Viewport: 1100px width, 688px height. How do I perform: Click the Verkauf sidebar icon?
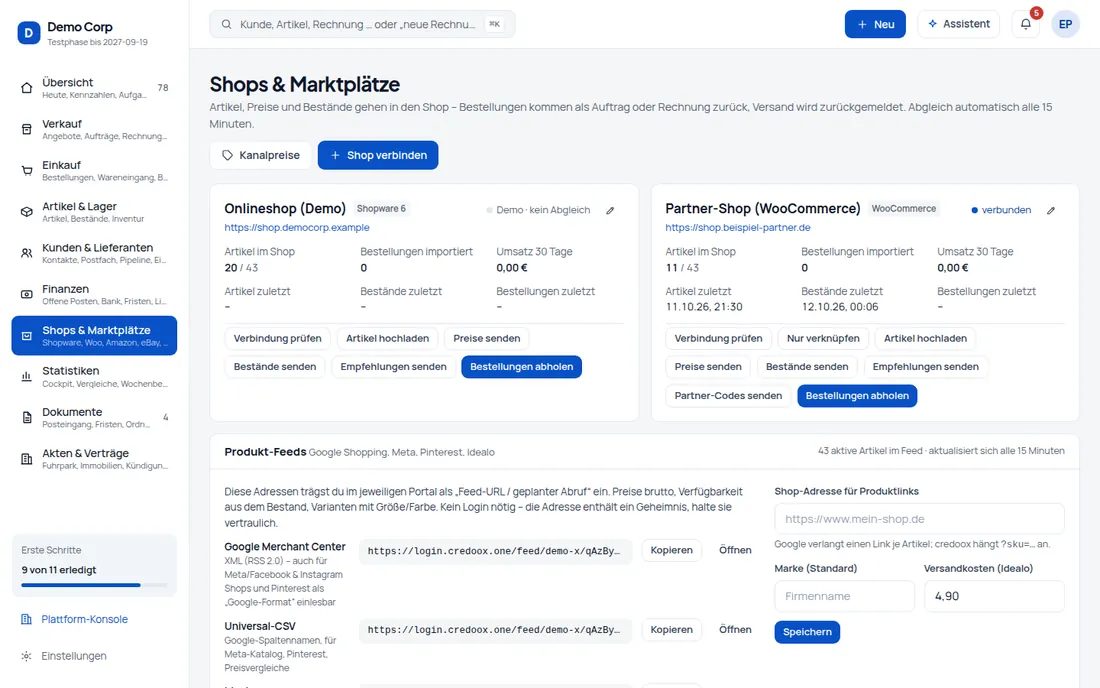click(27, 129)
